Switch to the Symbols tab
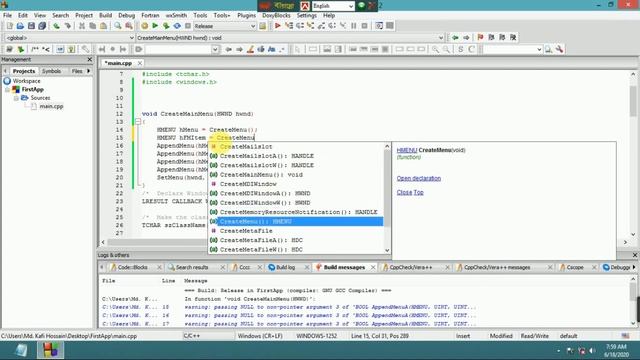 51,71
